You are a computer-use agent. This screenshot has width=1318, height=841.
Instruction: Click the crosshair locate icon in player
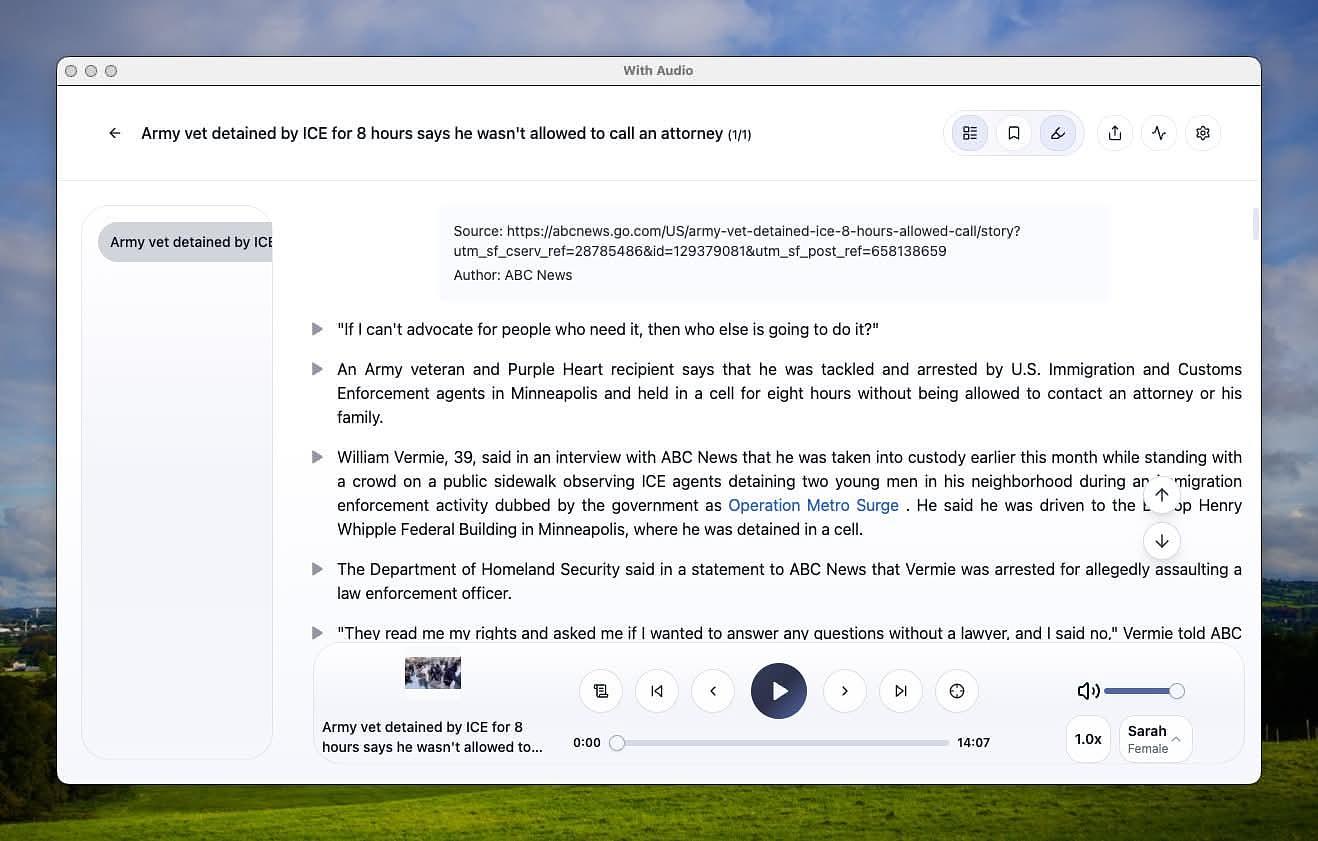957,691
